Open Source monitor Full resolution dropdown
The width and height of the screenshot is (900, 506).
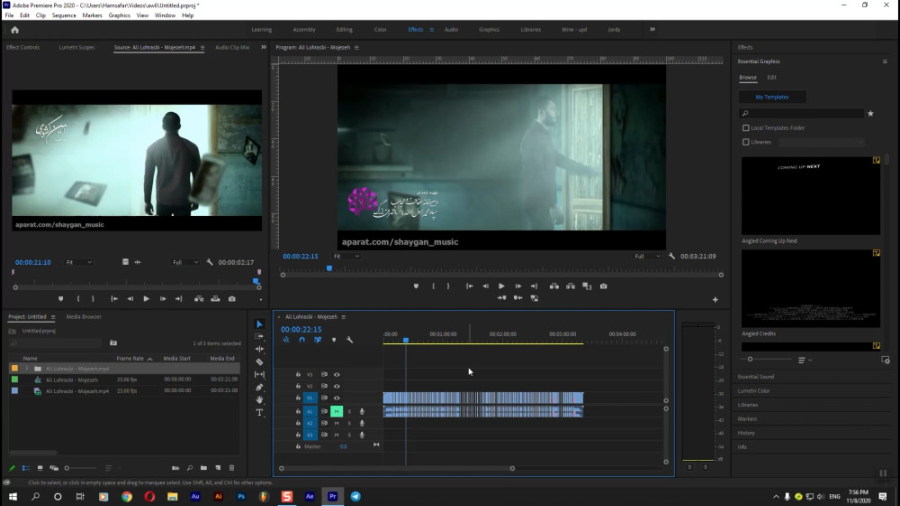185,262
